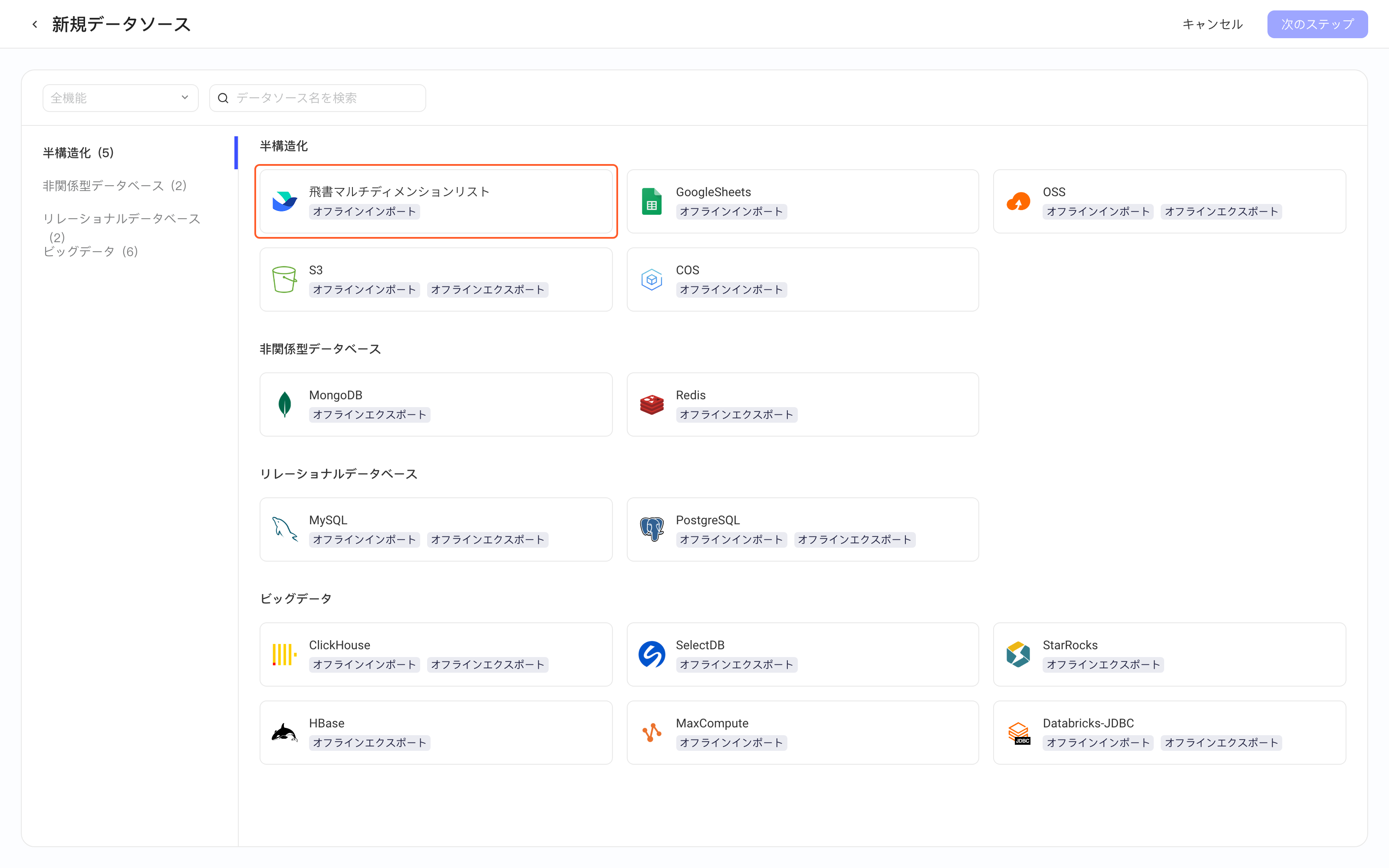Image resolution: width=1389 pixels, height=868 pixels.
Task: Select the 半構造化 (5) category tab
Action: point(79,153)
